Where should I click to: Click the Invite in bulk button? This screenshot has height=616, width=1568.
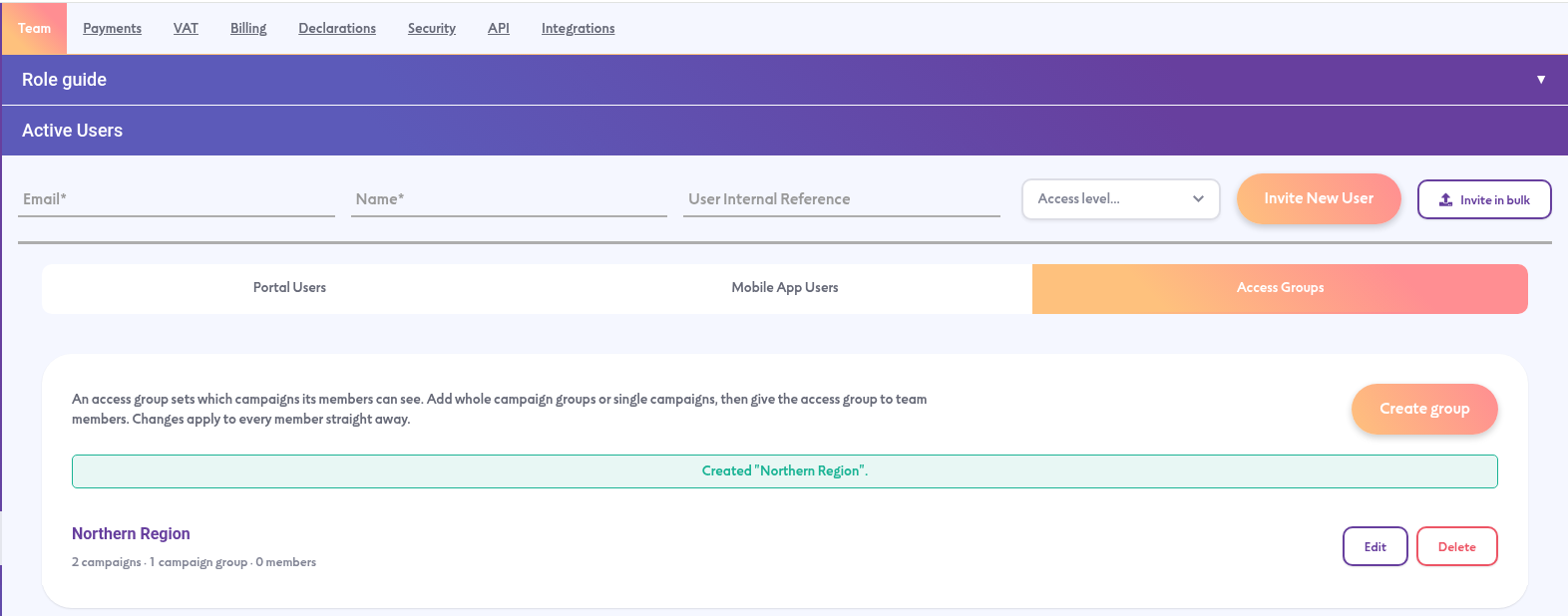pos(1484,199)
